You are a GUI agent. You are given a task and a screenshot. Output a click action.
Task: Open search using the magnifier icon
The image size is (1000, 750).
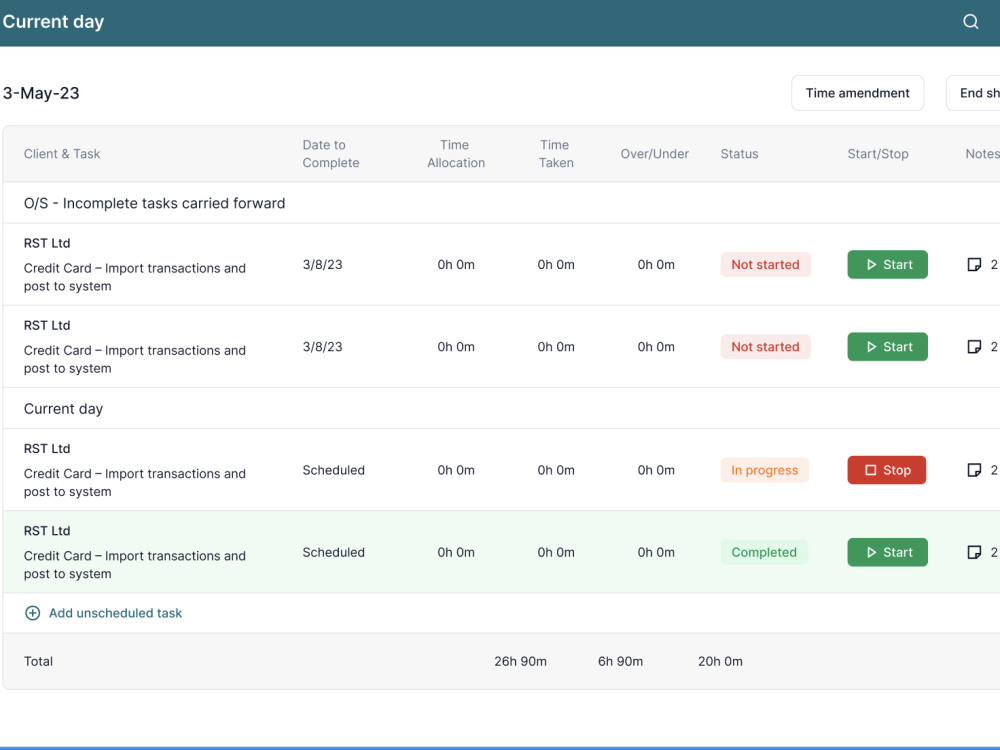pos(971,22)
